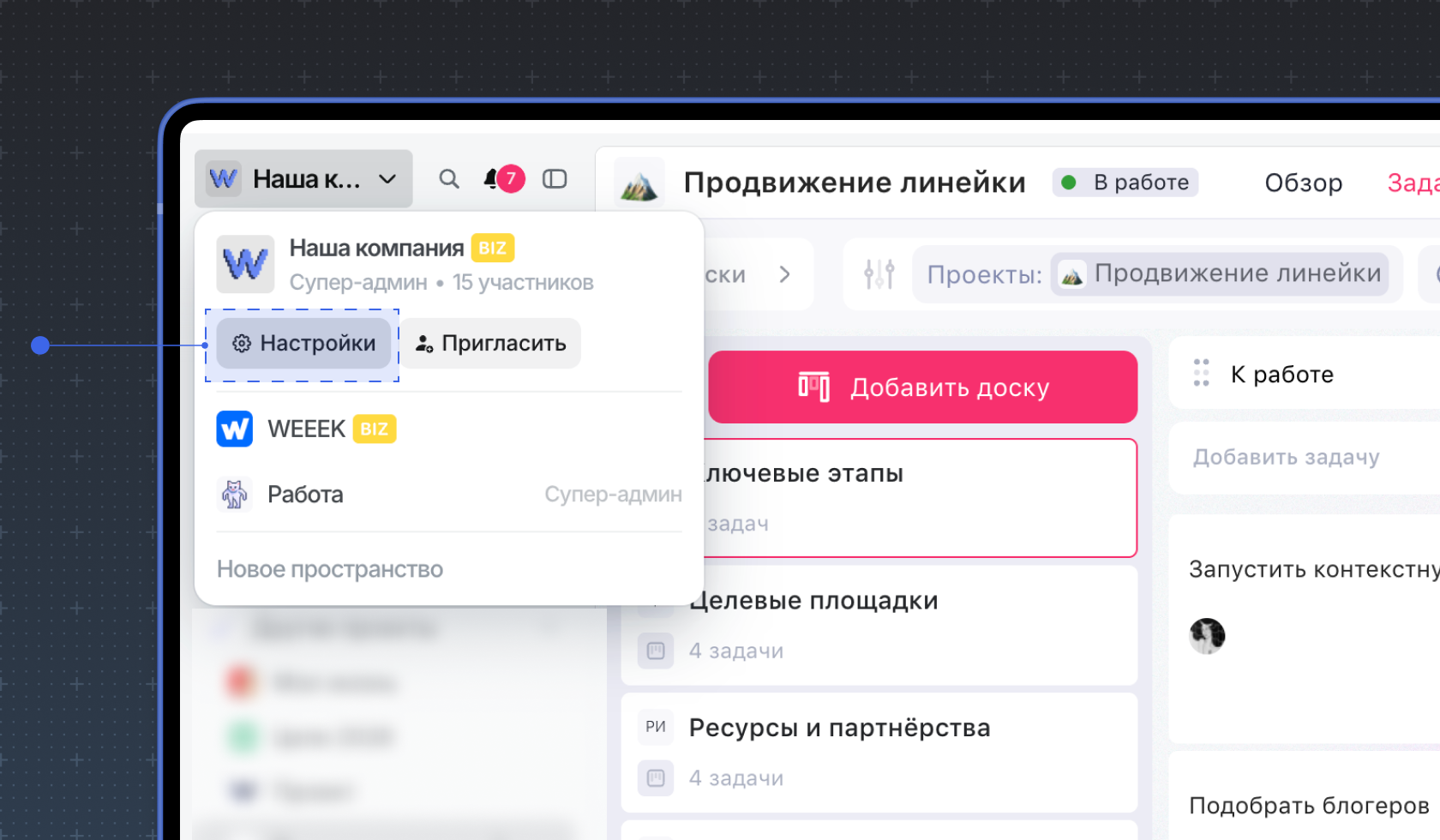Change status via the В работе badge
Screen dimensions: 1440x840
[1125, 182]
